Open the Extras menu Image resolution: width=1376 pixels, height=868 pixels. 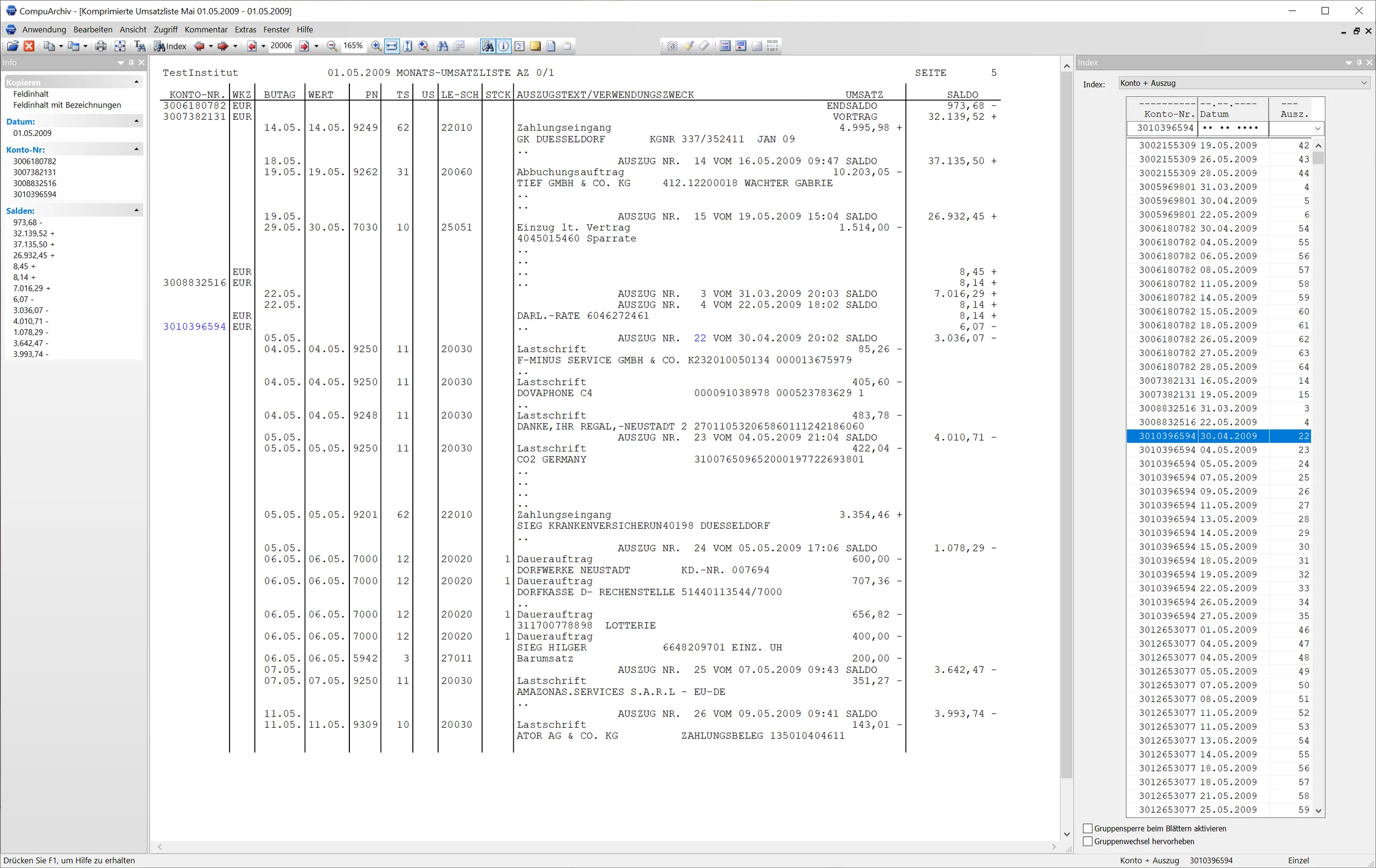click(245, 29)
